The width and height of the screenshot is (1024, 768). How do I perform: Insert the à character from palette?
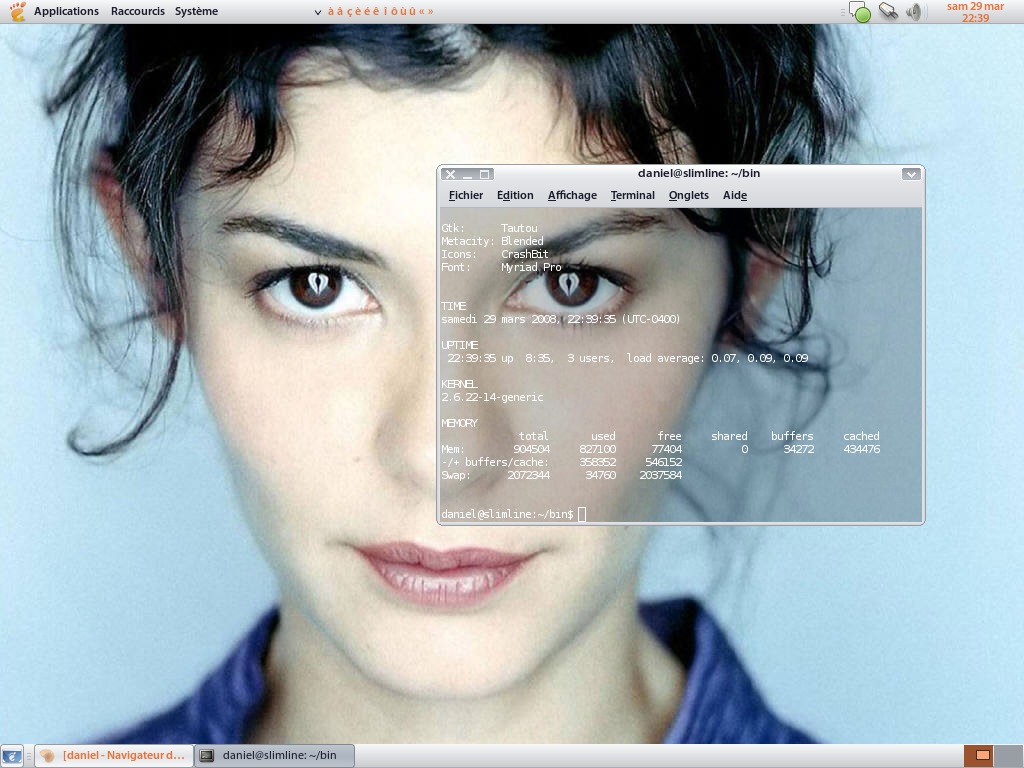tap(331, 11)
